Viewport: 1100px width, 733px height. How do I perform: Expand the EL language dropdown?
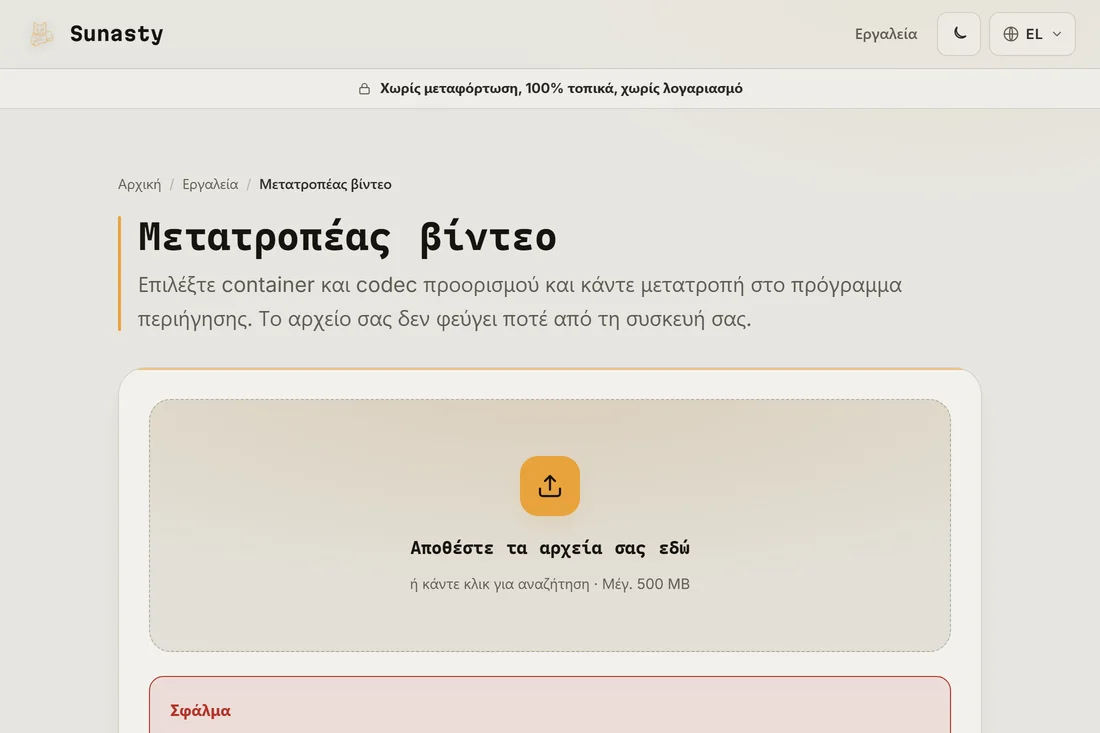click(1032, 34)
